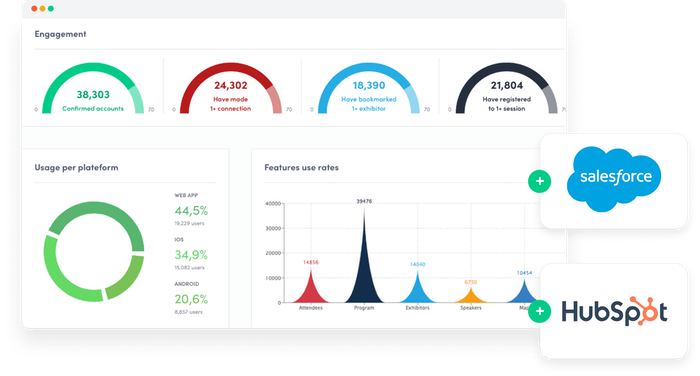The height and width of the screenshot is (376, 700).
Task: Click the 8,857 users text
Action: click(x=188, y=312)
